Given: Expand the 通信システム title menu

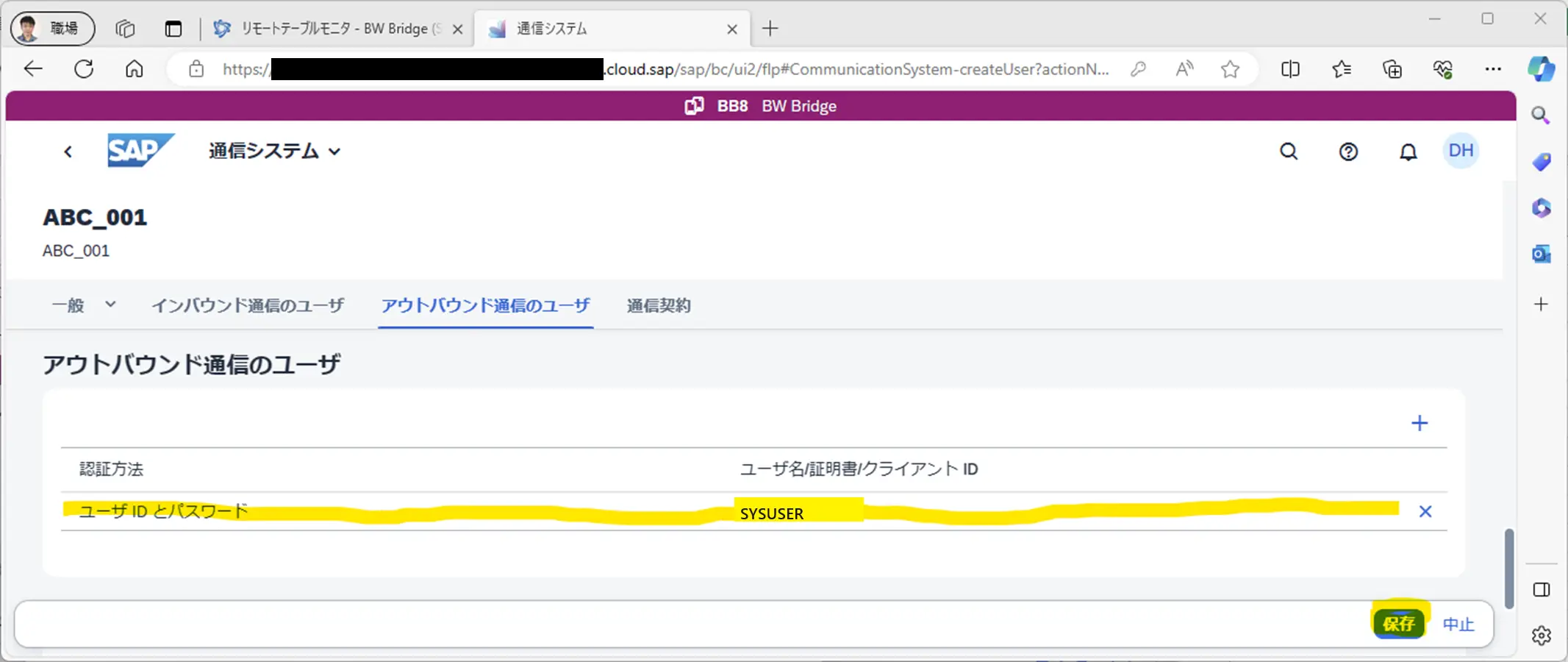Looking at the screenshot, I should coord(274,151).
